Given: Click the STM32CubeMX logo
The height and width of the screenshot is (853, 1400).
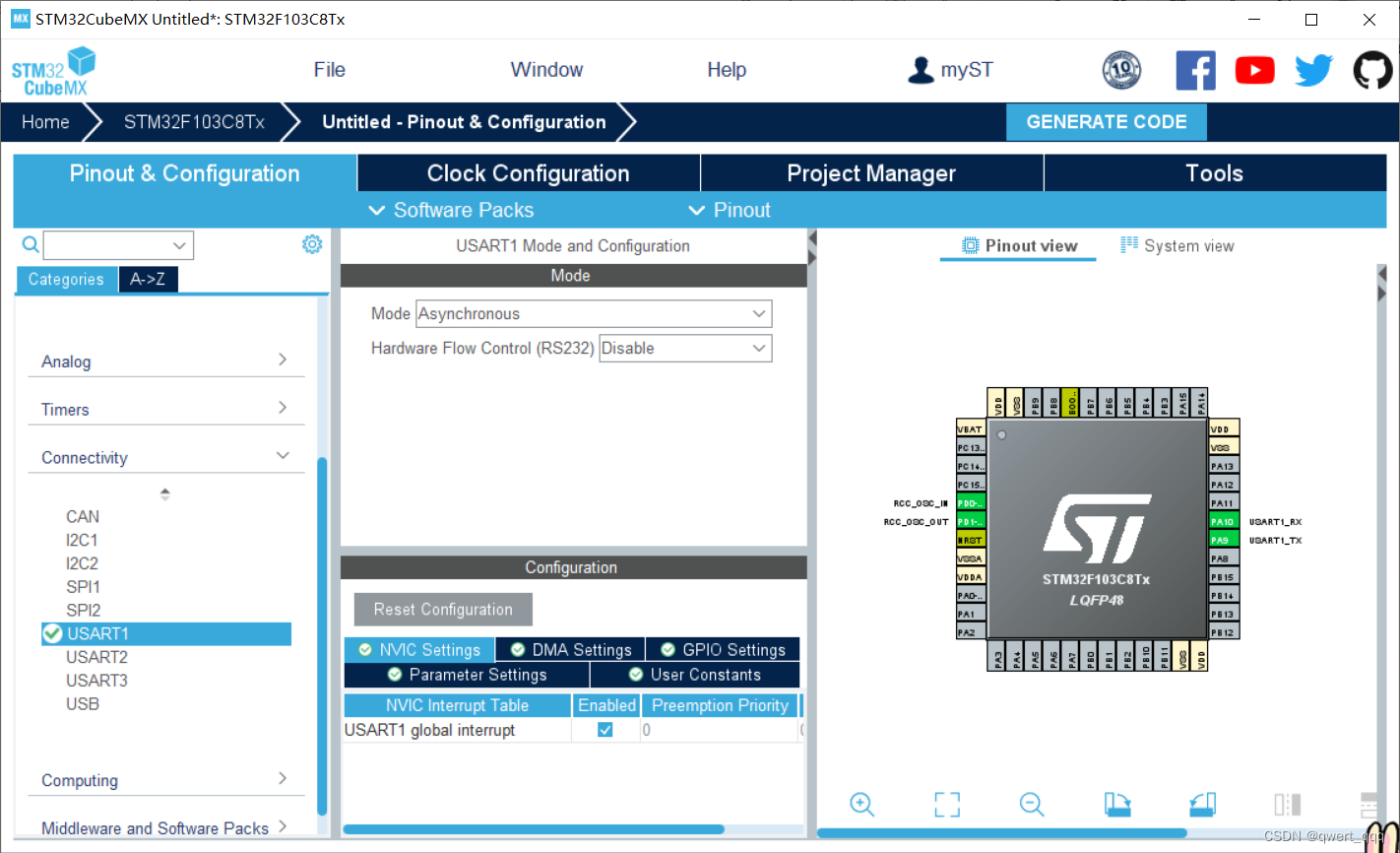Looking at the screenshot, I should [54, 71].
